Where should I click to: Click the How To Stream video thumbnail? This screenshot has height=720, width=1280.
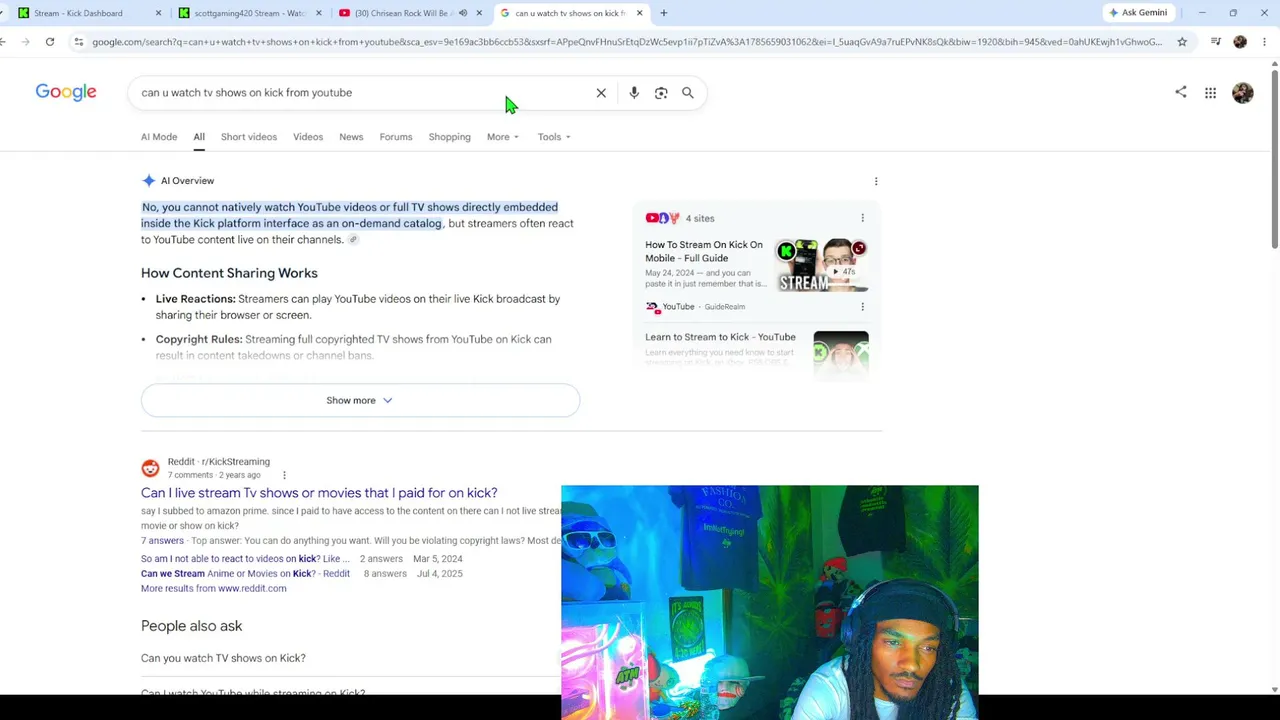tap(822, 265)
